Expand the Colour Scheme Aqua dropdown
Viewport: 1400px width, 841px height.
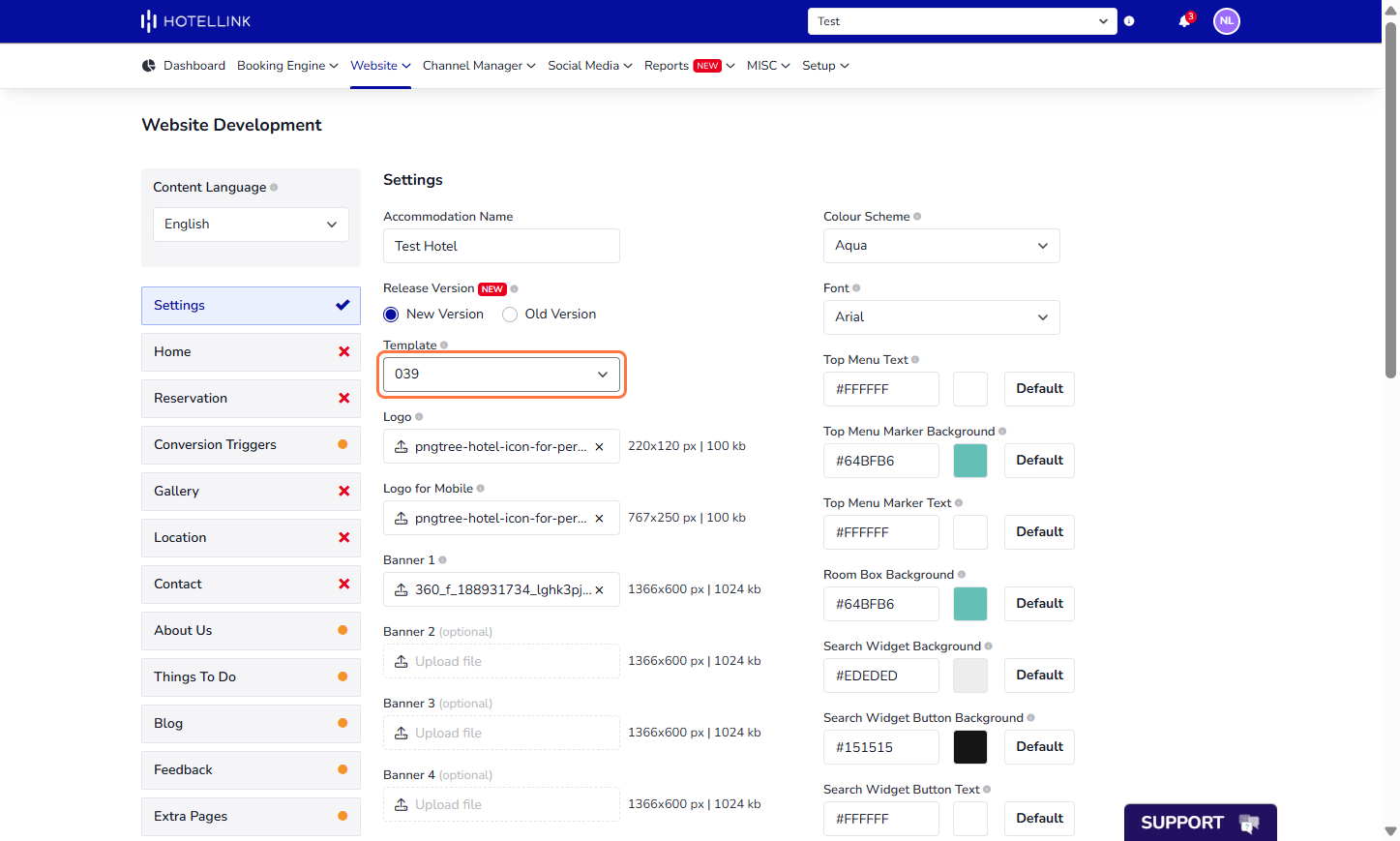pyautogui.click(x=941, y=246)
